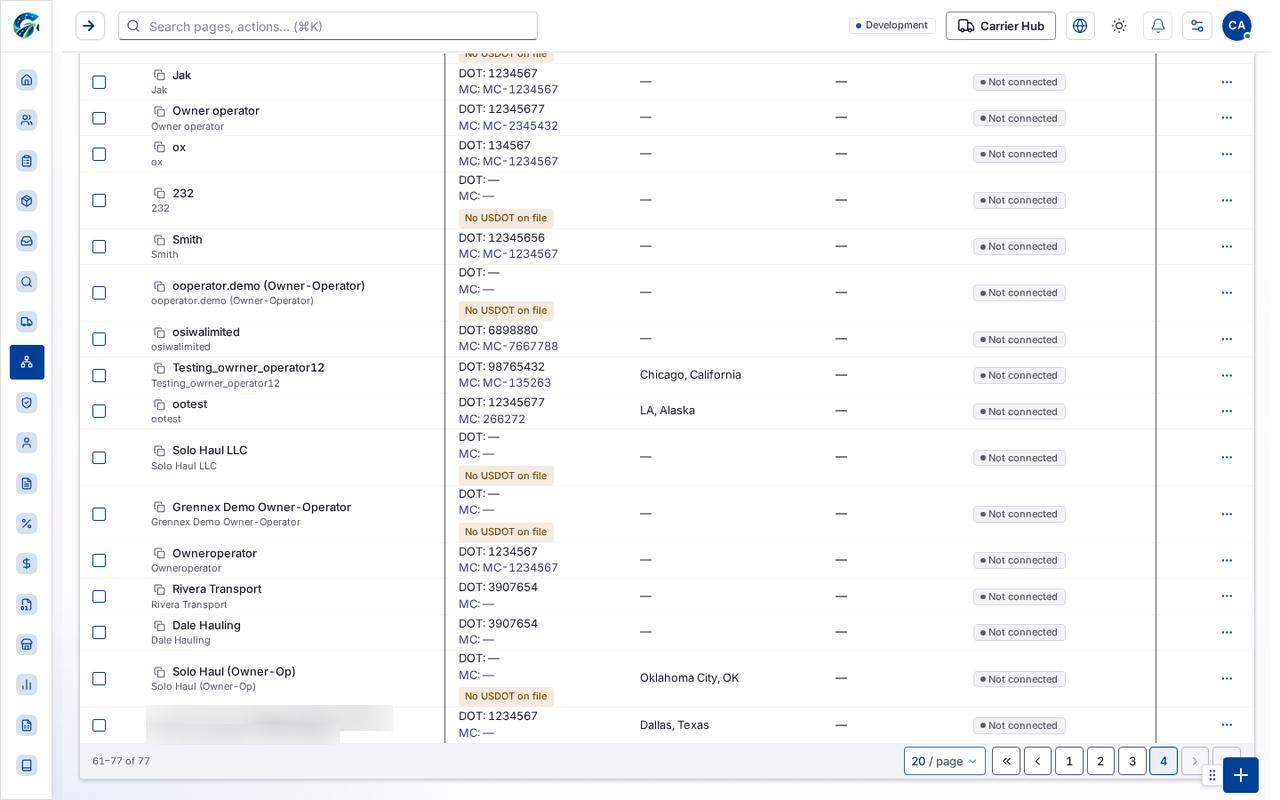Open the dollar sign sidebar icon

click(x=27, y=564)
